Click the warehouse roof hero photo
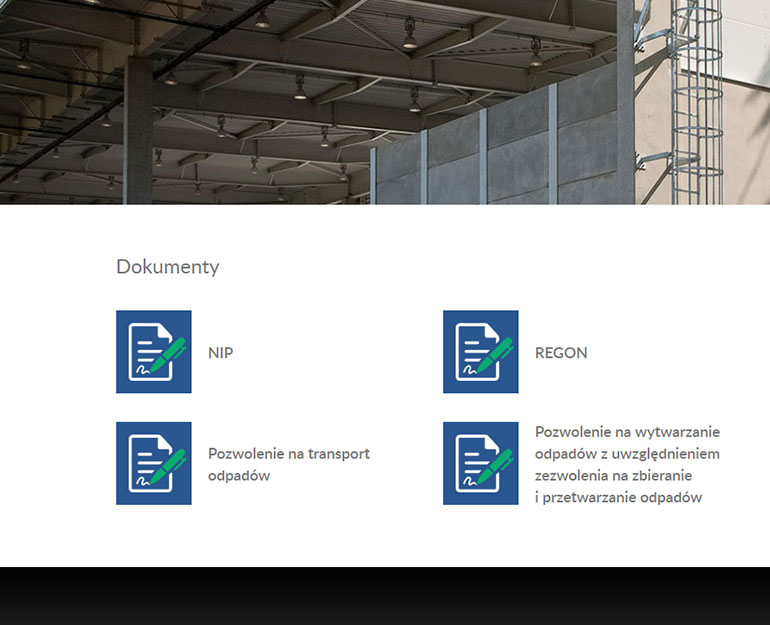770x625 pixels. click(x=385, y=102)
